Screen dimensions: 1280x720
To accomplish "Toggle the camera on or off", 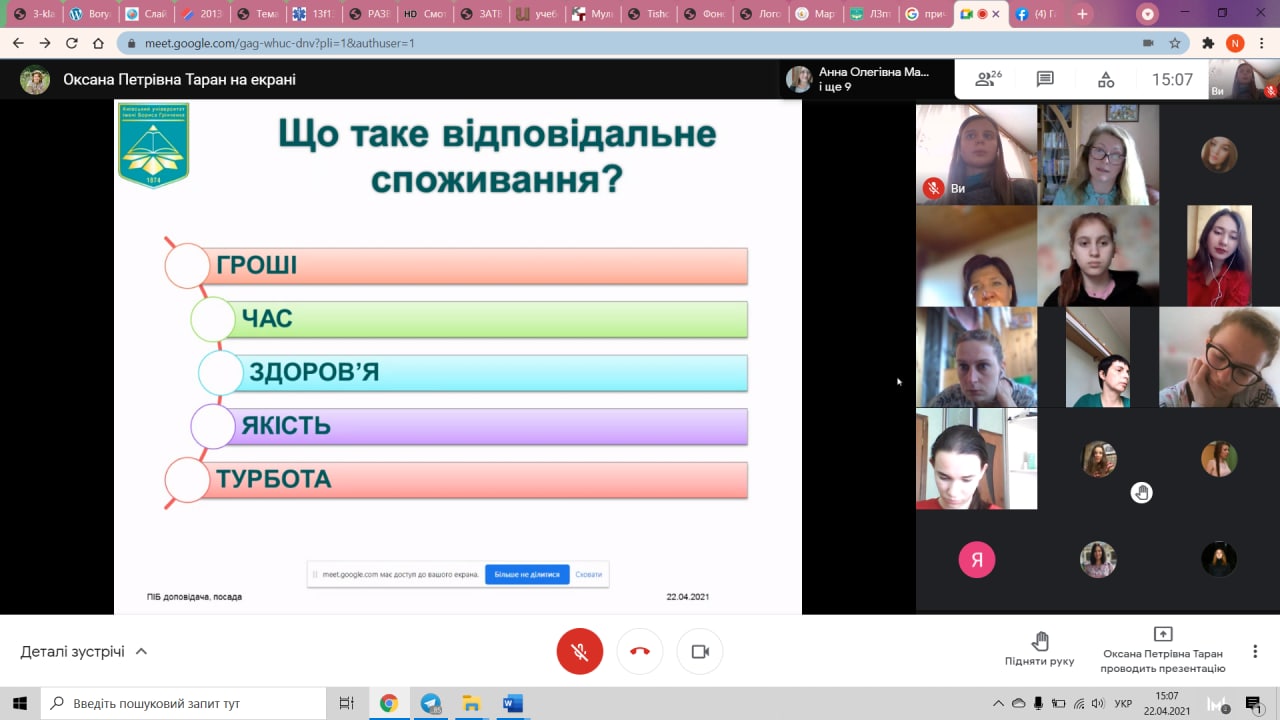I will [700, 652].
